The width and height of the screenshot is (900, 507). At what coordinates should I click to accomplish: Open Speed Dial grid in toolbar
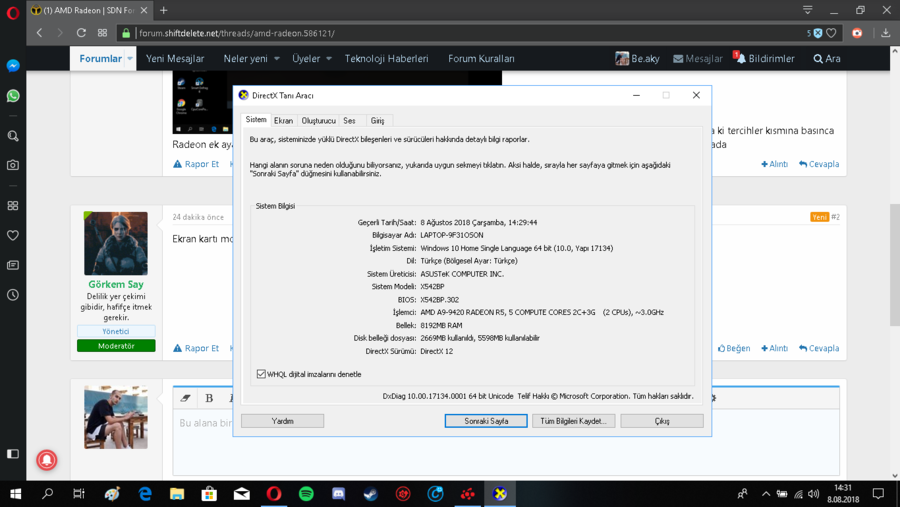coord(102,33)
